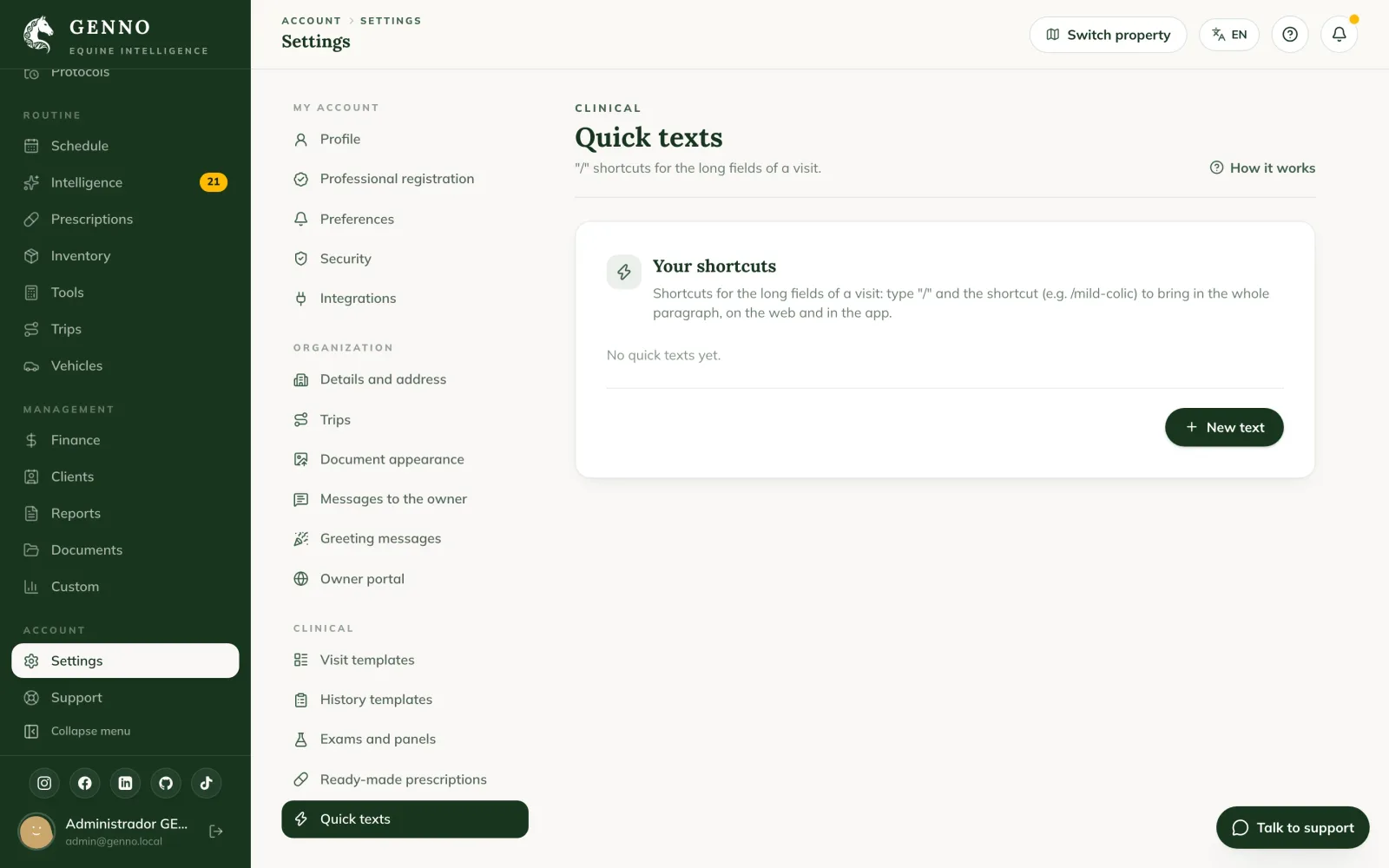
Task: Open Talk to support chat
Action: (x=1293, y=828)
